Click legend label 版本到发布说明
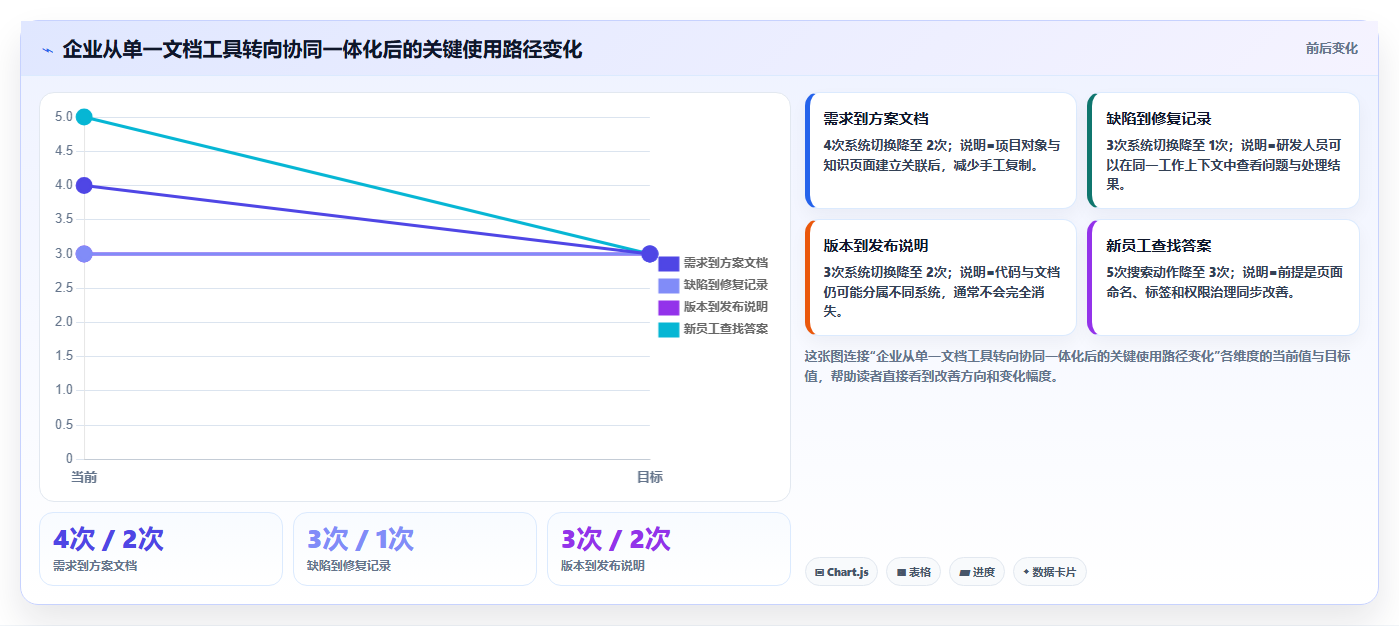 point(726,307)
